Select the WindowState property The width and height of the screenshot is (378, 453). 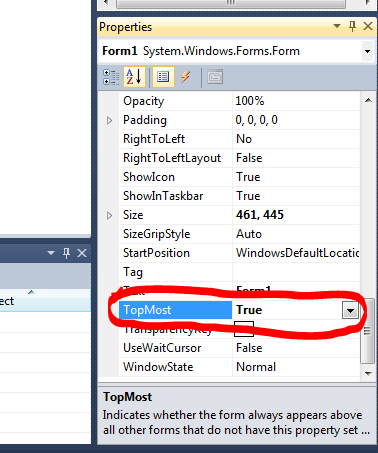coord(175,367)
